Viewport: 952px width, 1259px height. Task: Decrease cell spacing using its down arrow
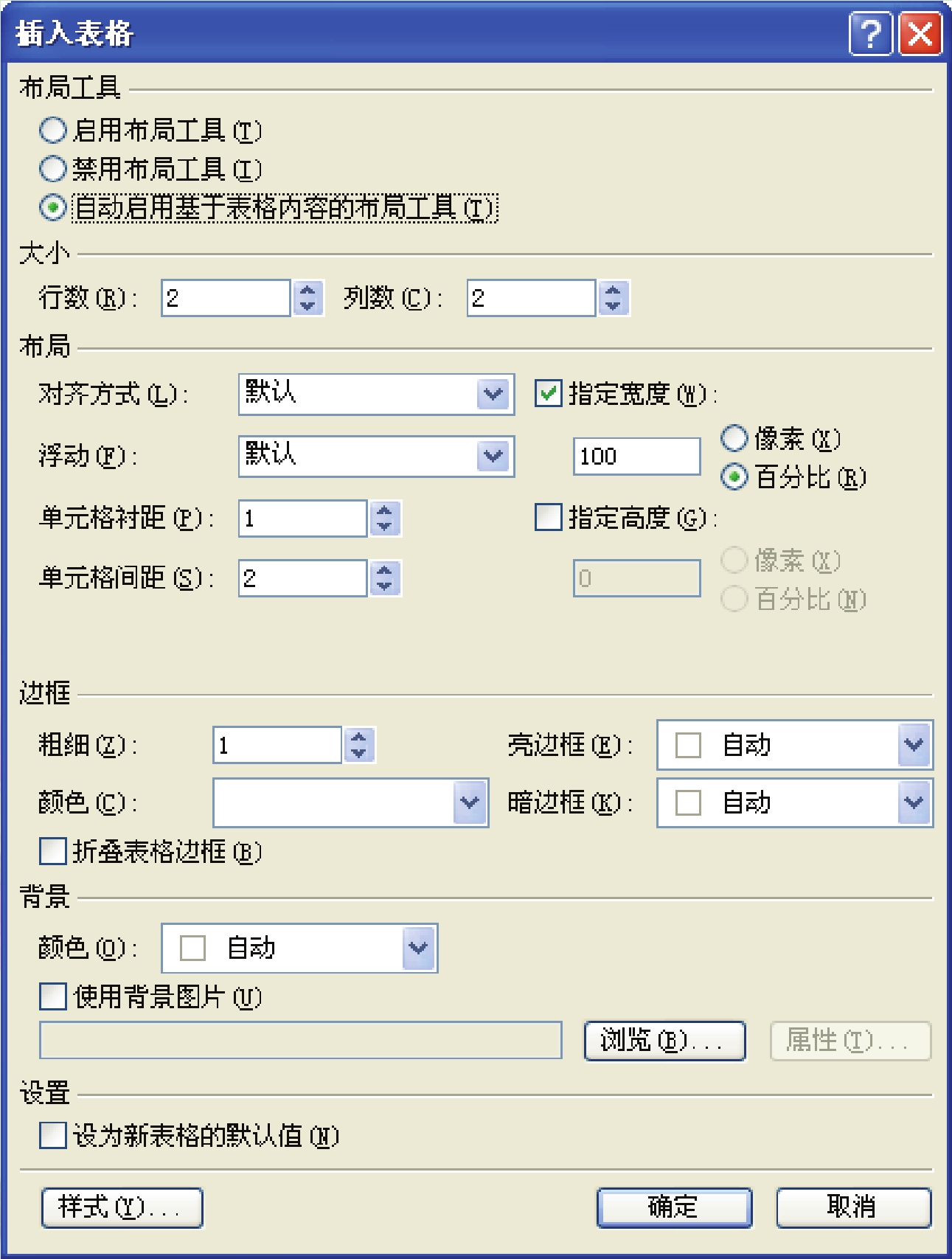[385, 586]
